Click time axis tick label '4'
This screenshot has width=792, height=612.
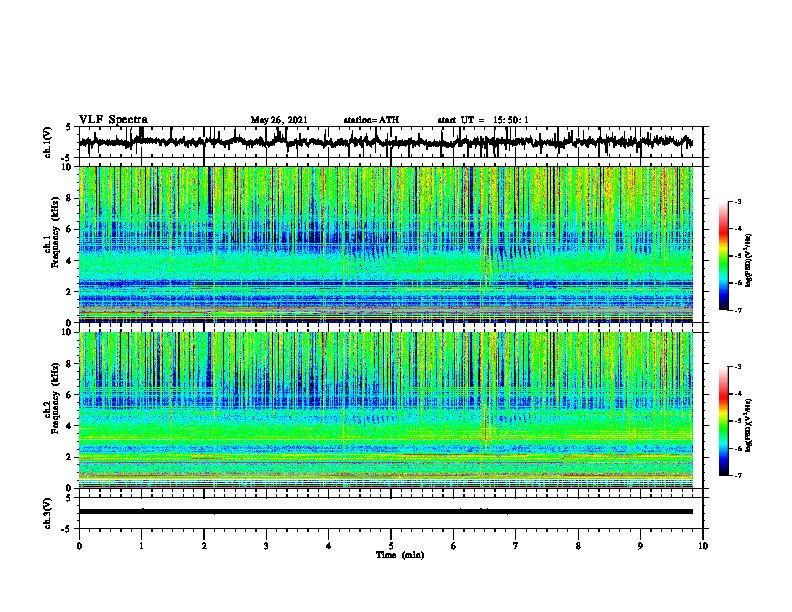pyautogui.click(x=329, y=546)
